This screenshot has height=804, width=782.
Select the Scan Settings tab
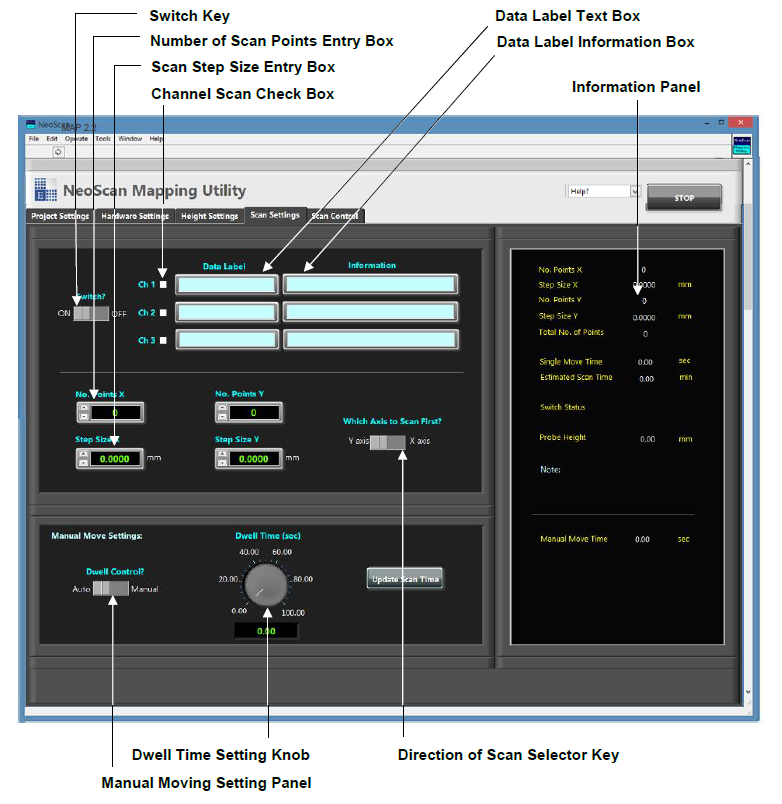point(275,215)
